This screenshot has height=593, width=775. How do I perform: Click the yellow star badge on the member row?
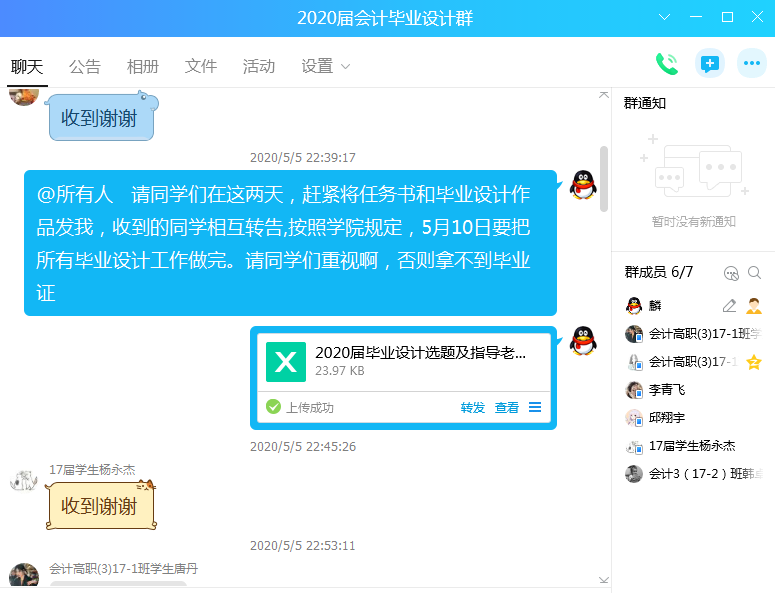coord(754,362)
